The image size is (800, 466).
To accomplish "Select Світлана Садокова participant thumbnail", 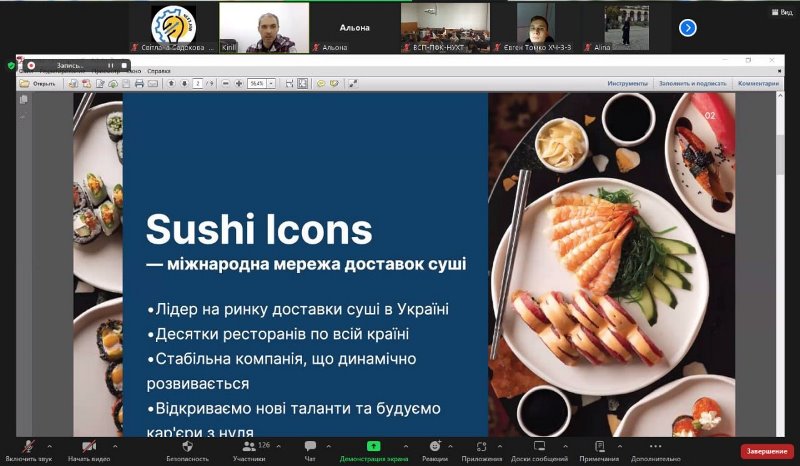I will 173,28.
